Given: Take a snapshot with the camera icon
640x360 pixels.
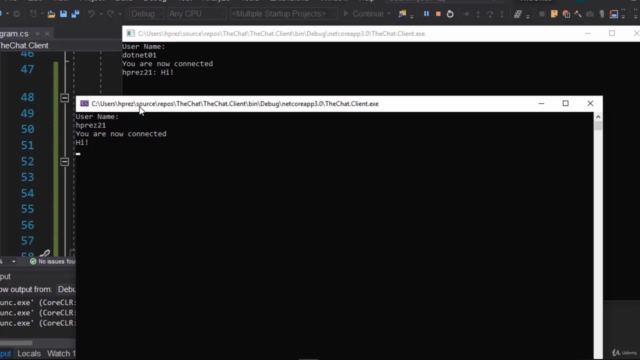Looking at the screenshot, I should pyautogui.click(x=590, y=14).
